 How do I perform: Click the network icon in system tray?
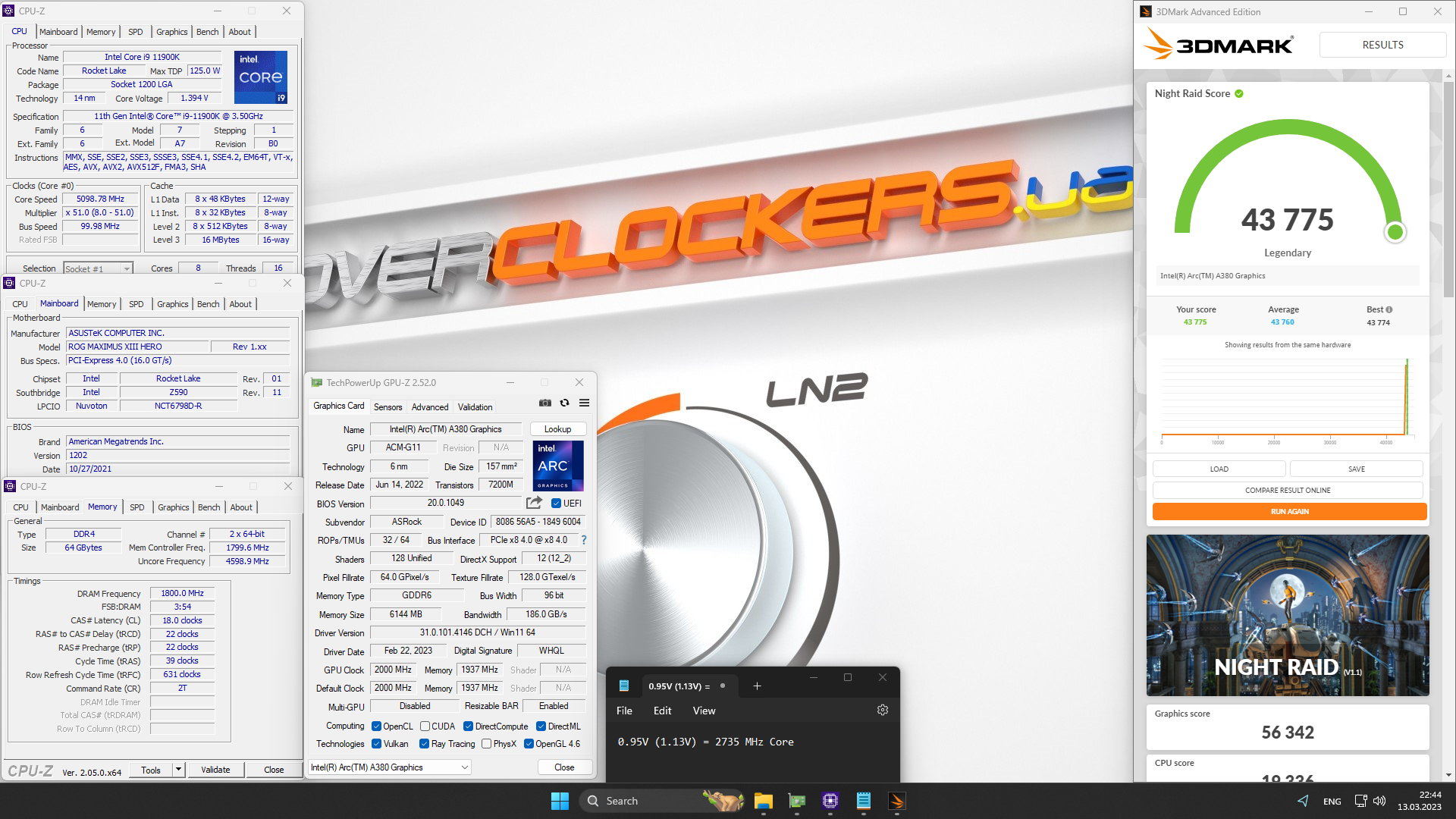[1360, 801]
